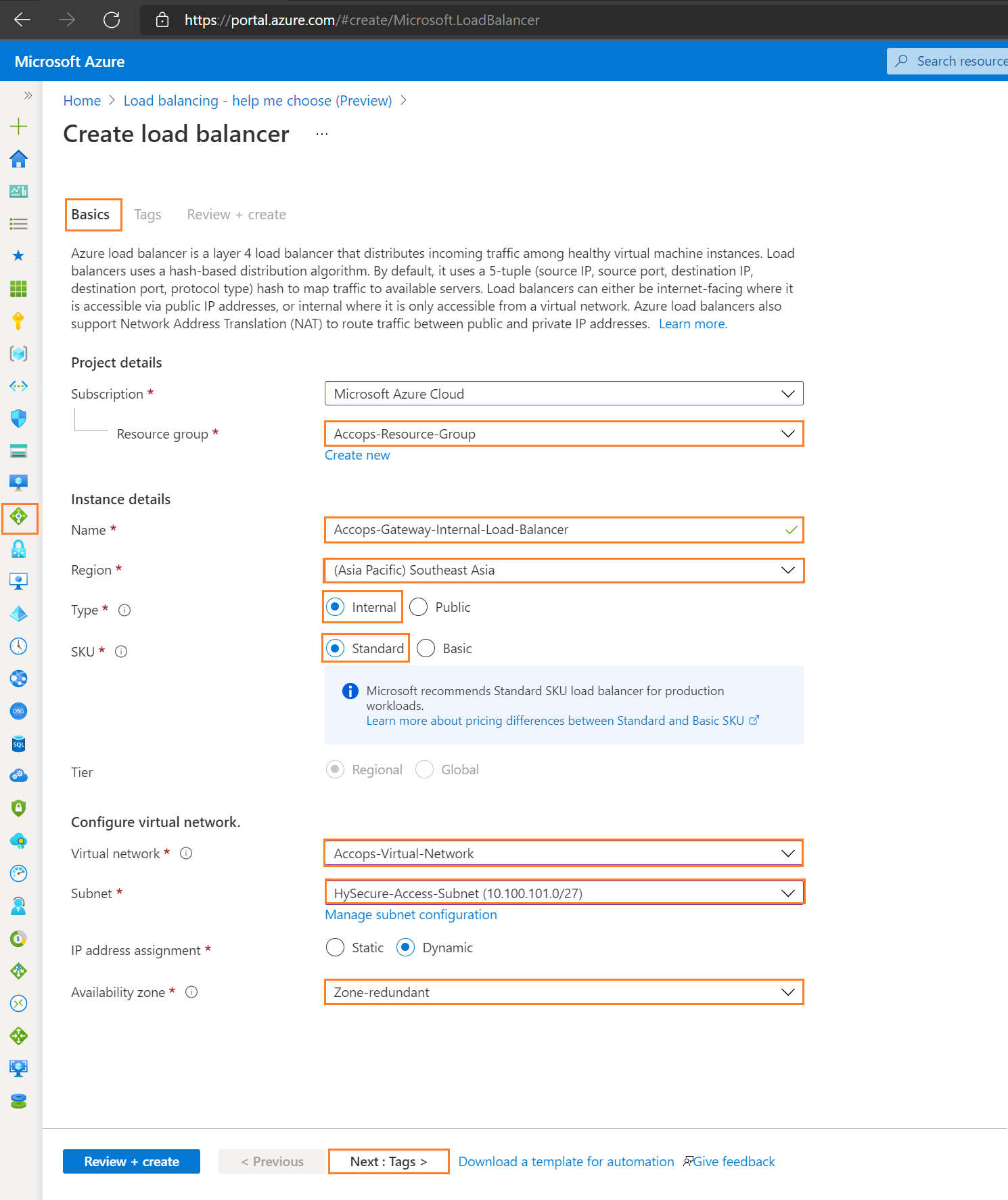Open the Resource group dropdown
Screen dimensions: 1008x1200
pyautogui.click(x=564, y=434)
